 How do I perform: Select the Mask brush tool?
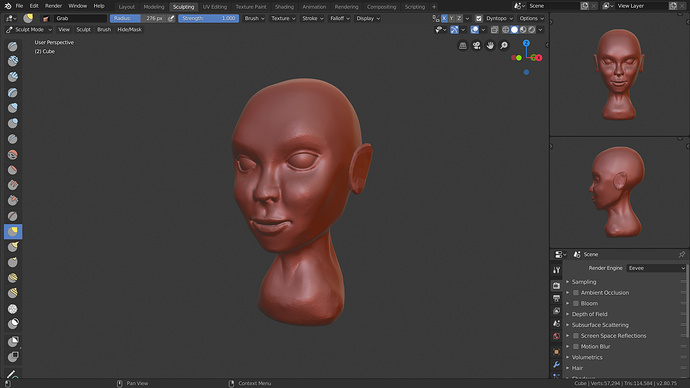[x=13, y=324]
